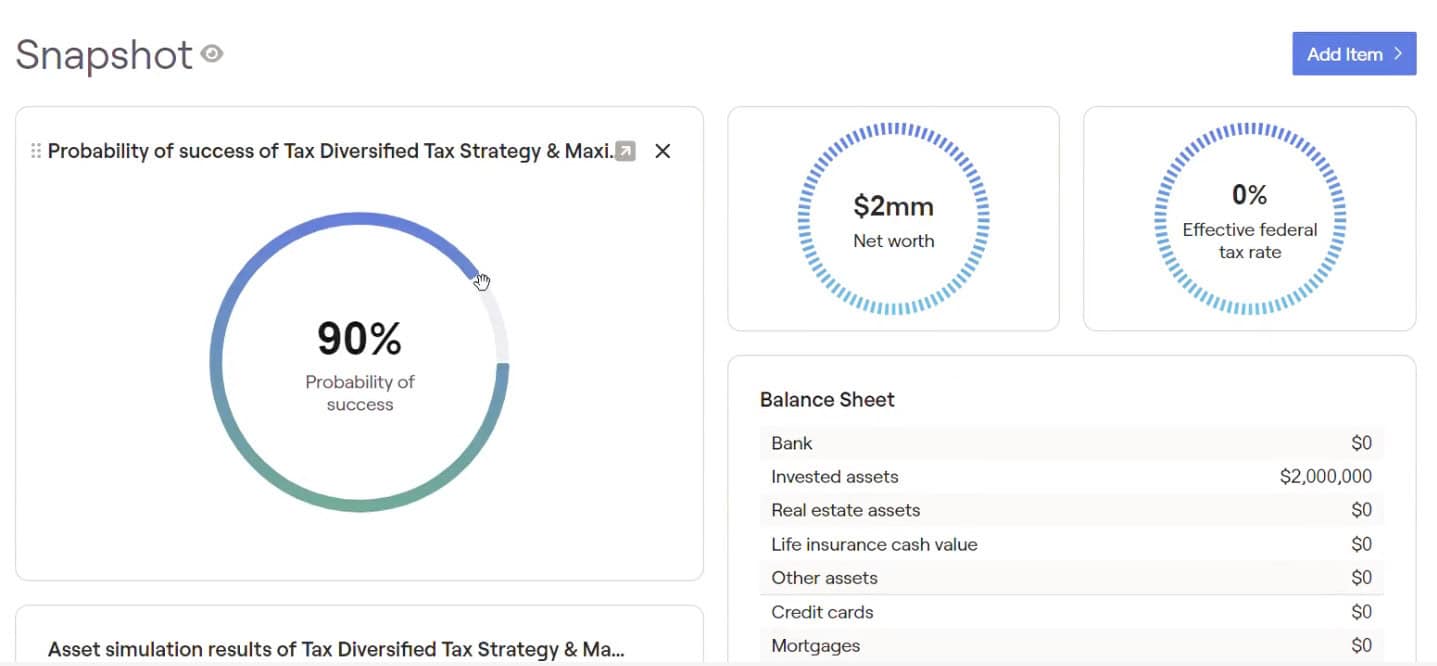1437x666 pixels.
Task: Select the Other assets row
Action: click(1072, 578)
